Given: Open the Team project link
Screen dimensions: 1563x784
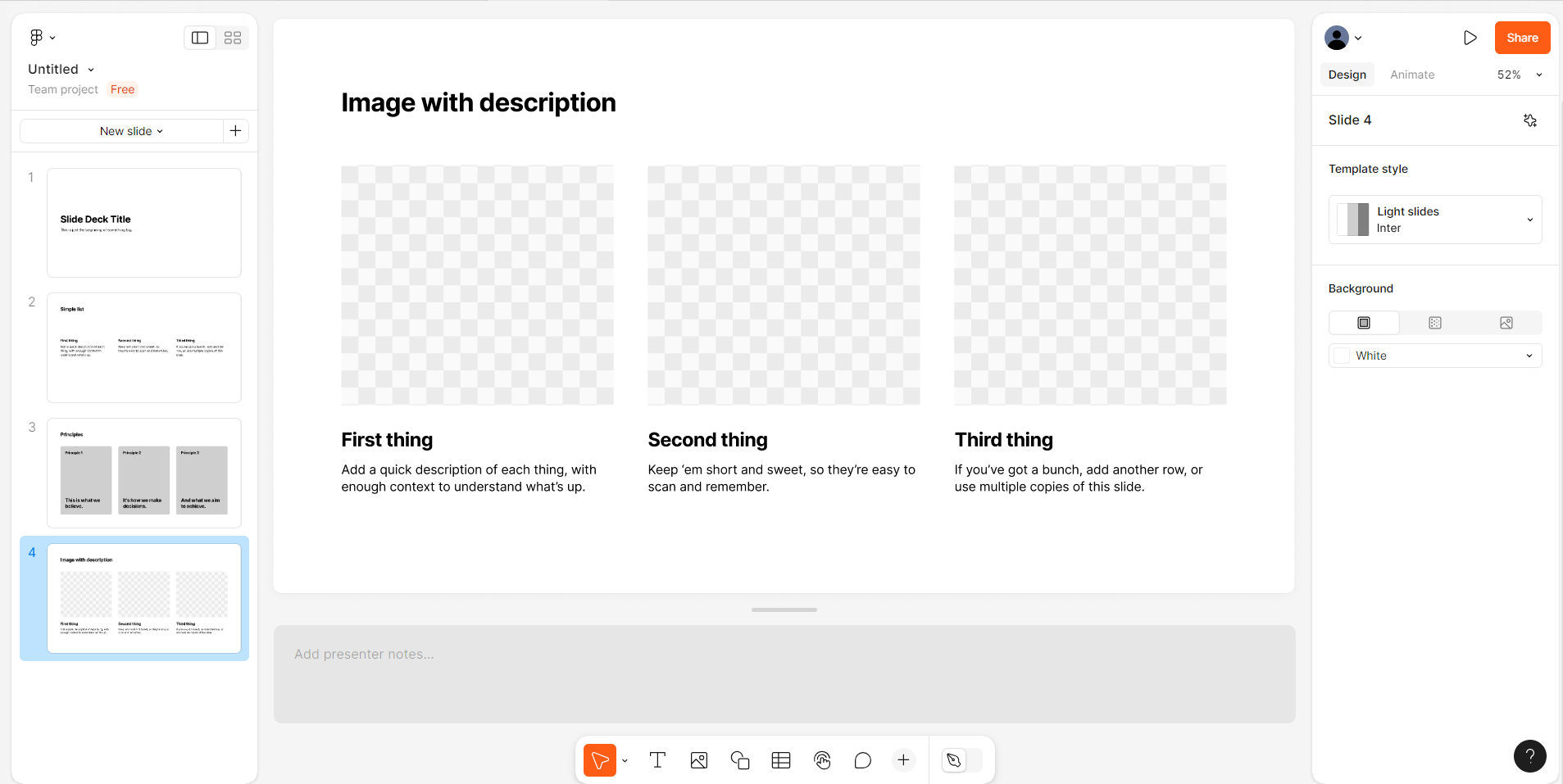Looking at the screenshot, I should pos(63,89).
